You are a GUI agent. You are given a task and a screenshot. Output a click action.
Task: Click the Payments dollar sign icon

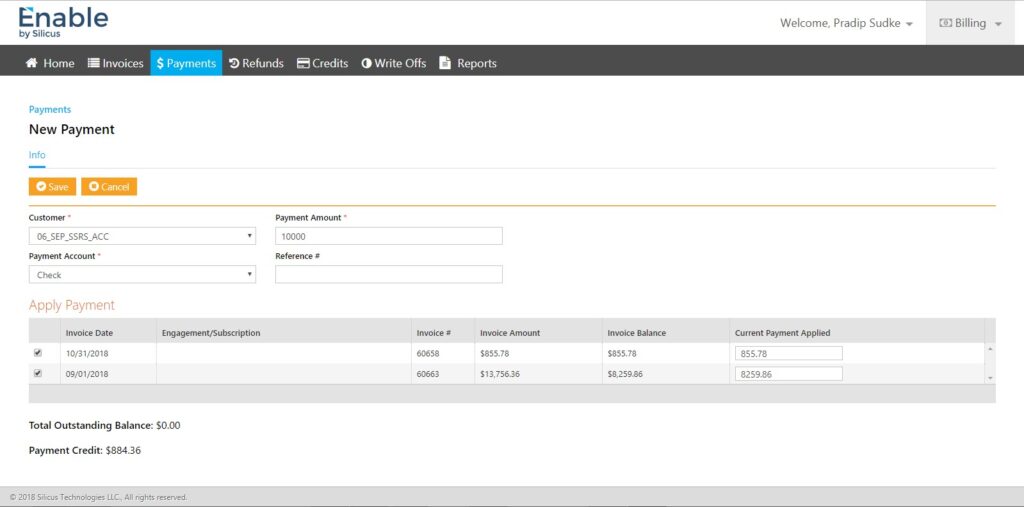tap(160, 63)
